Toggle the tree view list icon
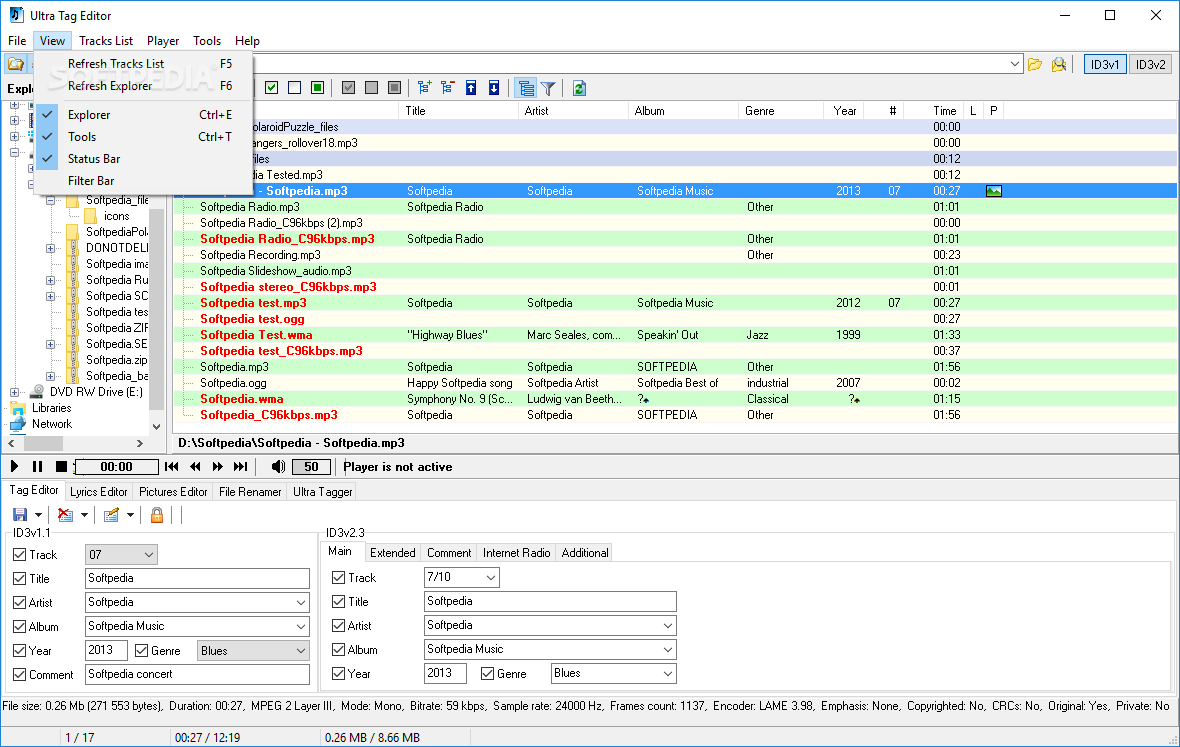Image resolution: width=1180 pixels, height=747 pixels. tap(526, 88)
